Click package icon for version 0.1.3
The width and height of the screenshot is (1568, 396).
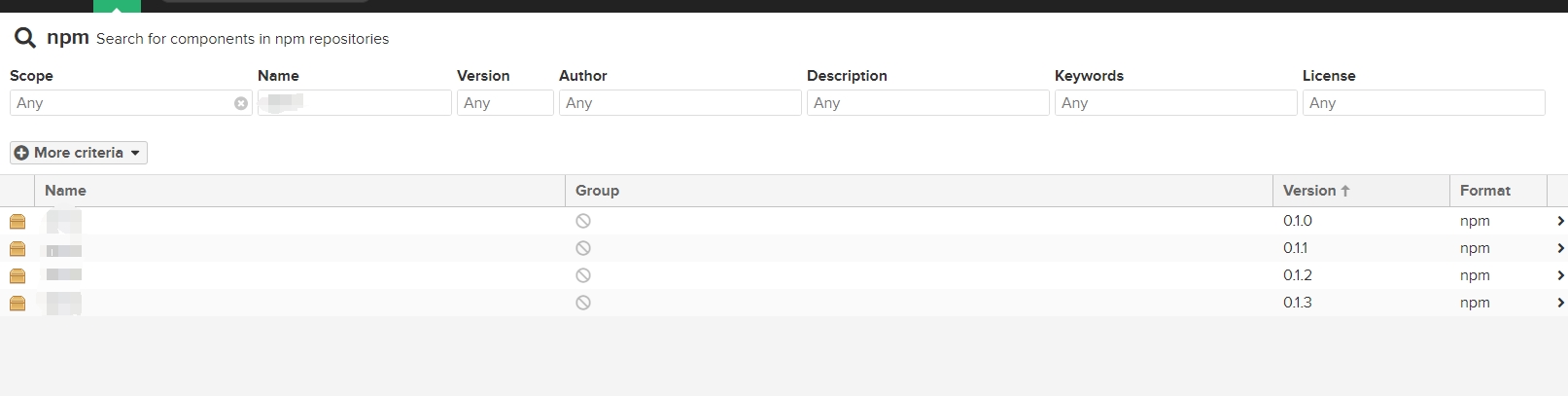(17, 304)
